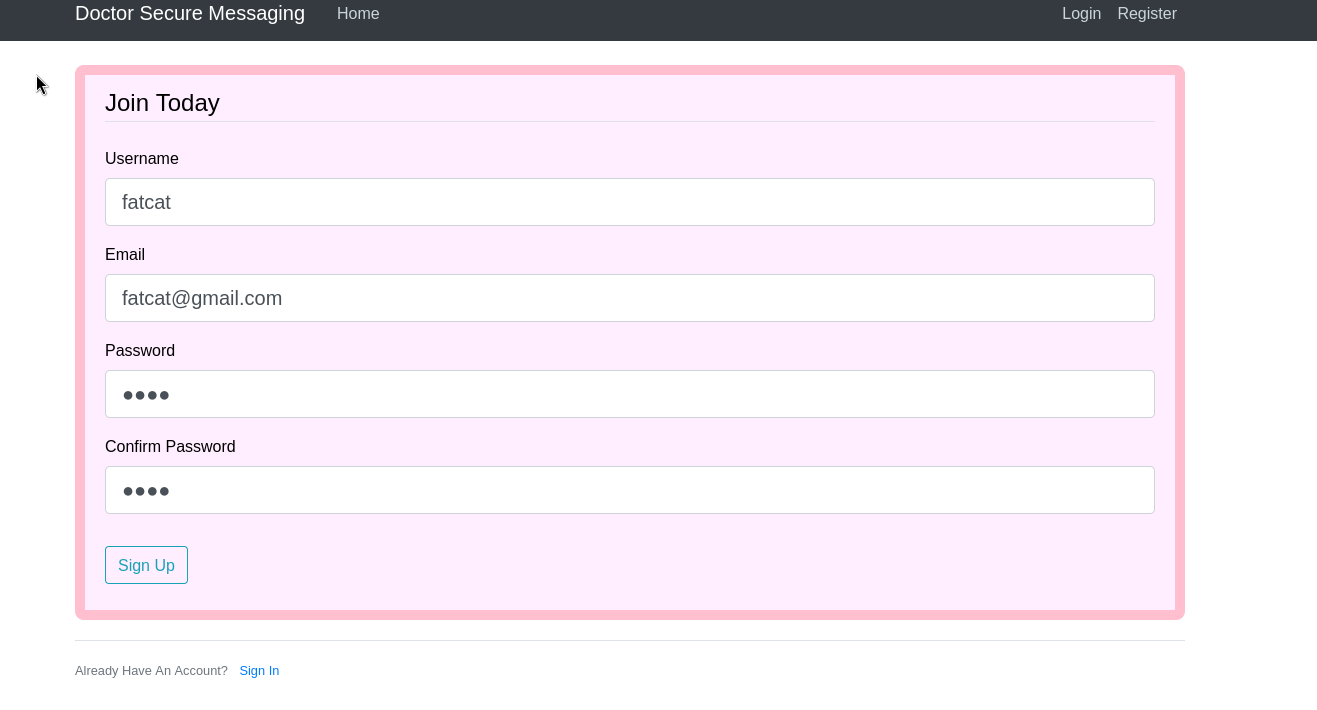This screenshot has height=710, width=1317.
Task: Click the Password field label
Action: coord(140,351)
